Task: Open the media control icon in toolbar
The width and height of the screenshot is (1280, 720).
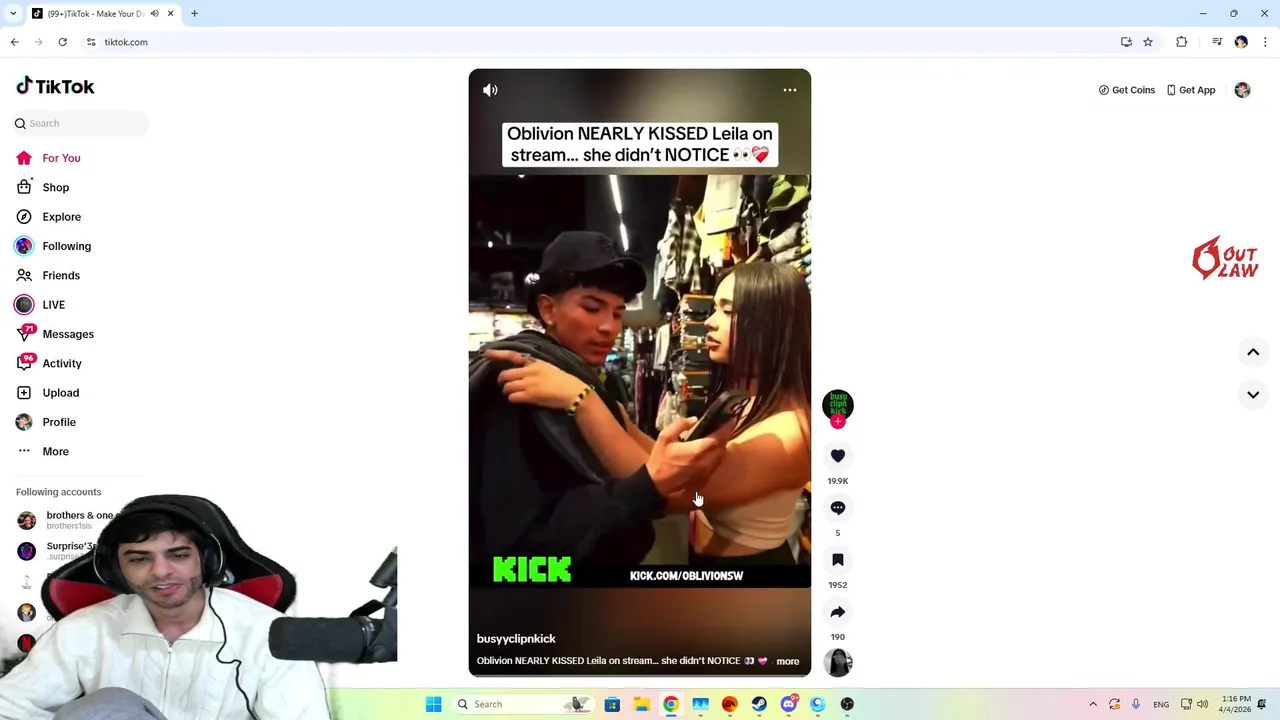Action: tap(1217, 42)
